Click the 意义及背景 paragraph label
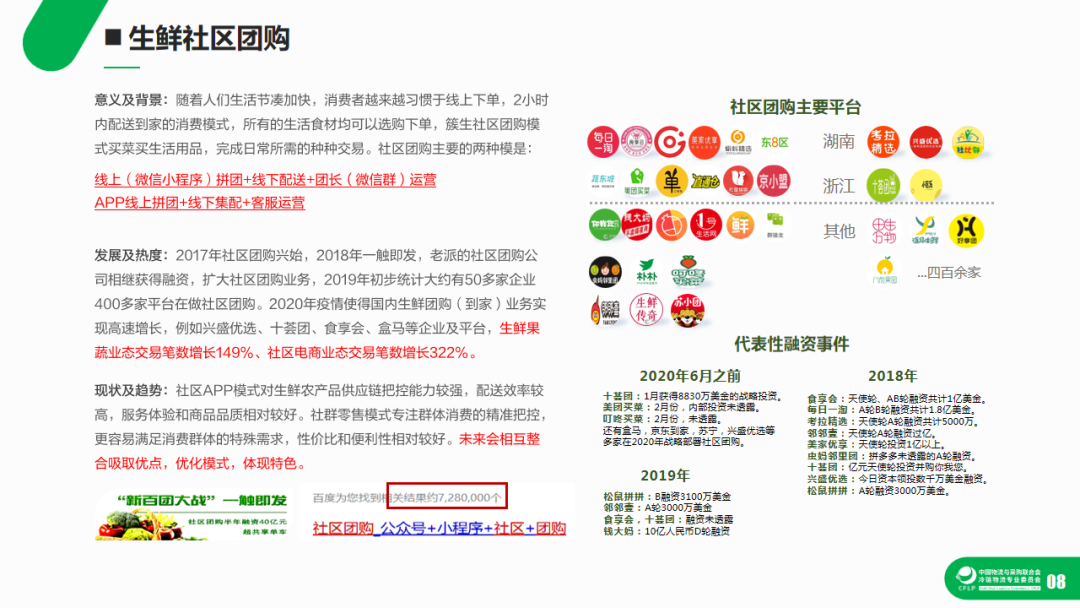 click(132, 101)
